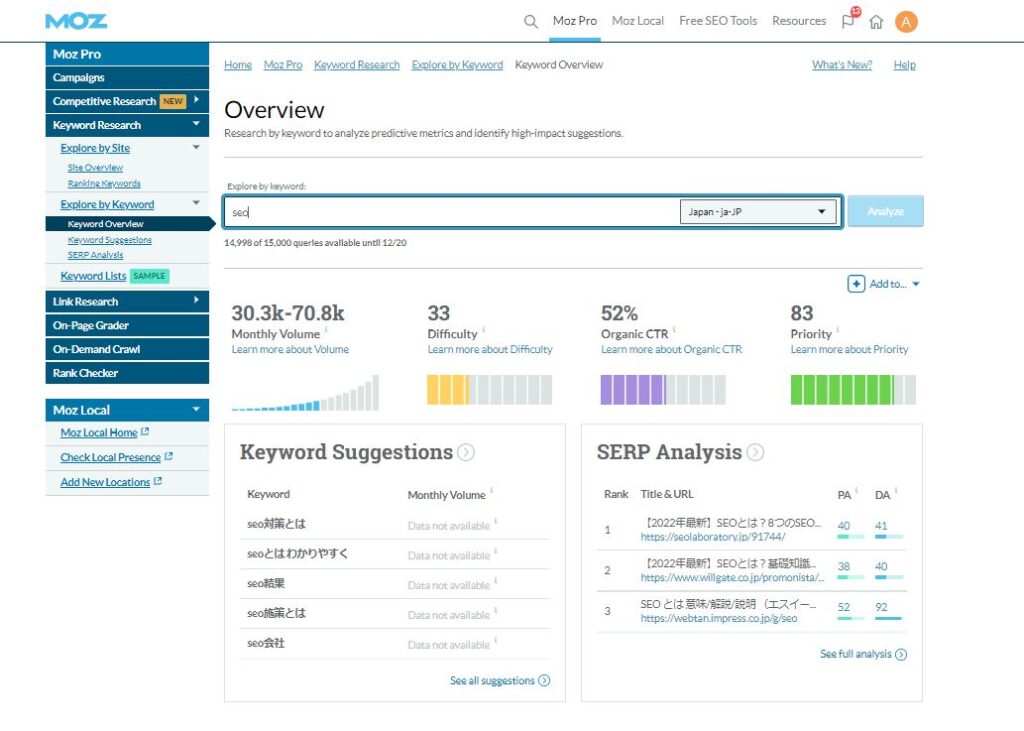Image resolution: width=1024 pixels, height=731 pixels.
Task: Open notifications flag icon
Action: pos(848,21)
